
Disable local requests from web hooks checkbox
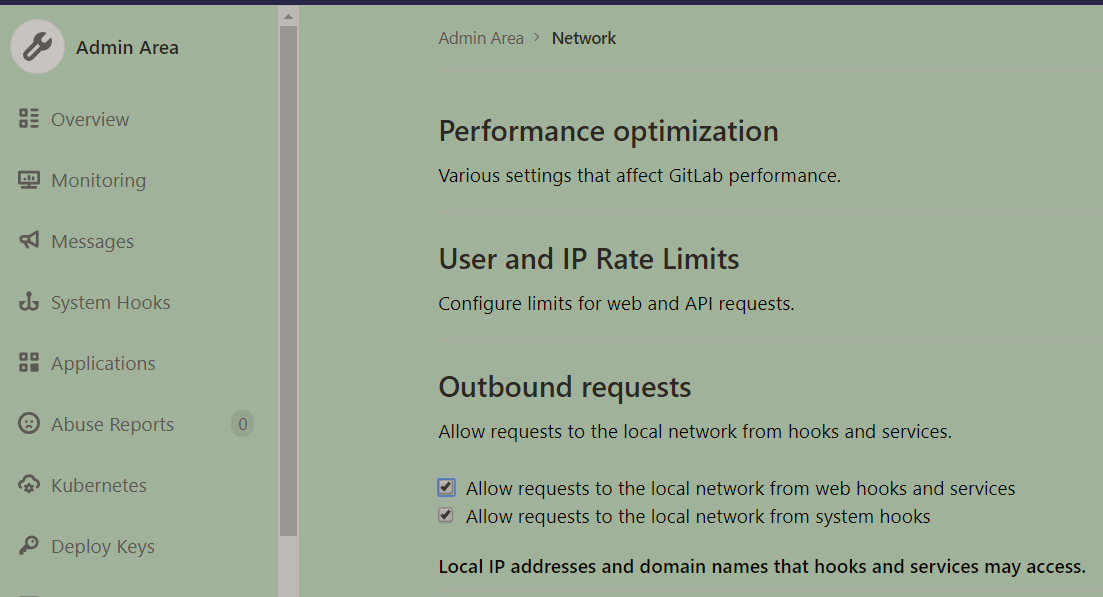pyautogui.click(x=446, y=488)
